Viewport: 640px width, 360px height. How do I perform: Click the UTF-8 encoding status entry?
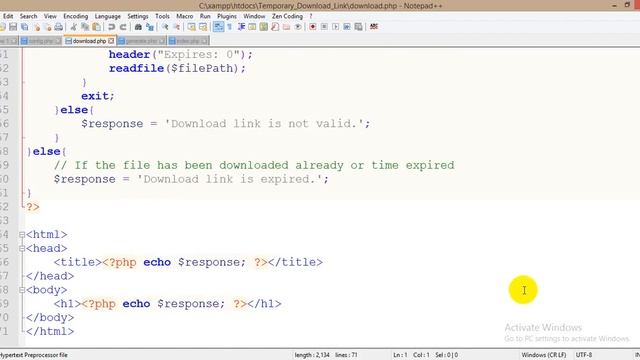coord(584,355)
